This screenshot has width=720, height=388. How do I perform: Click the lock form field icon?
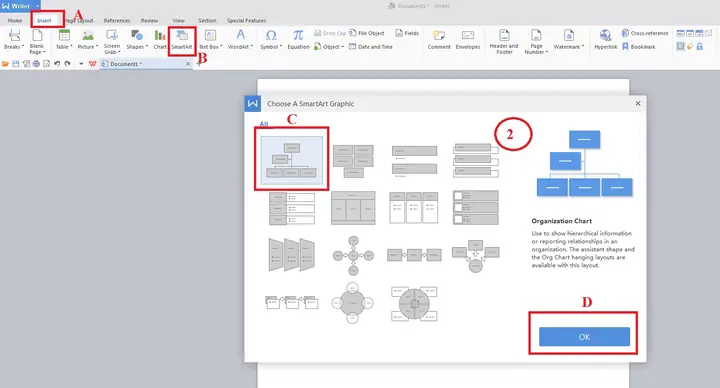[x=699, y=46]
